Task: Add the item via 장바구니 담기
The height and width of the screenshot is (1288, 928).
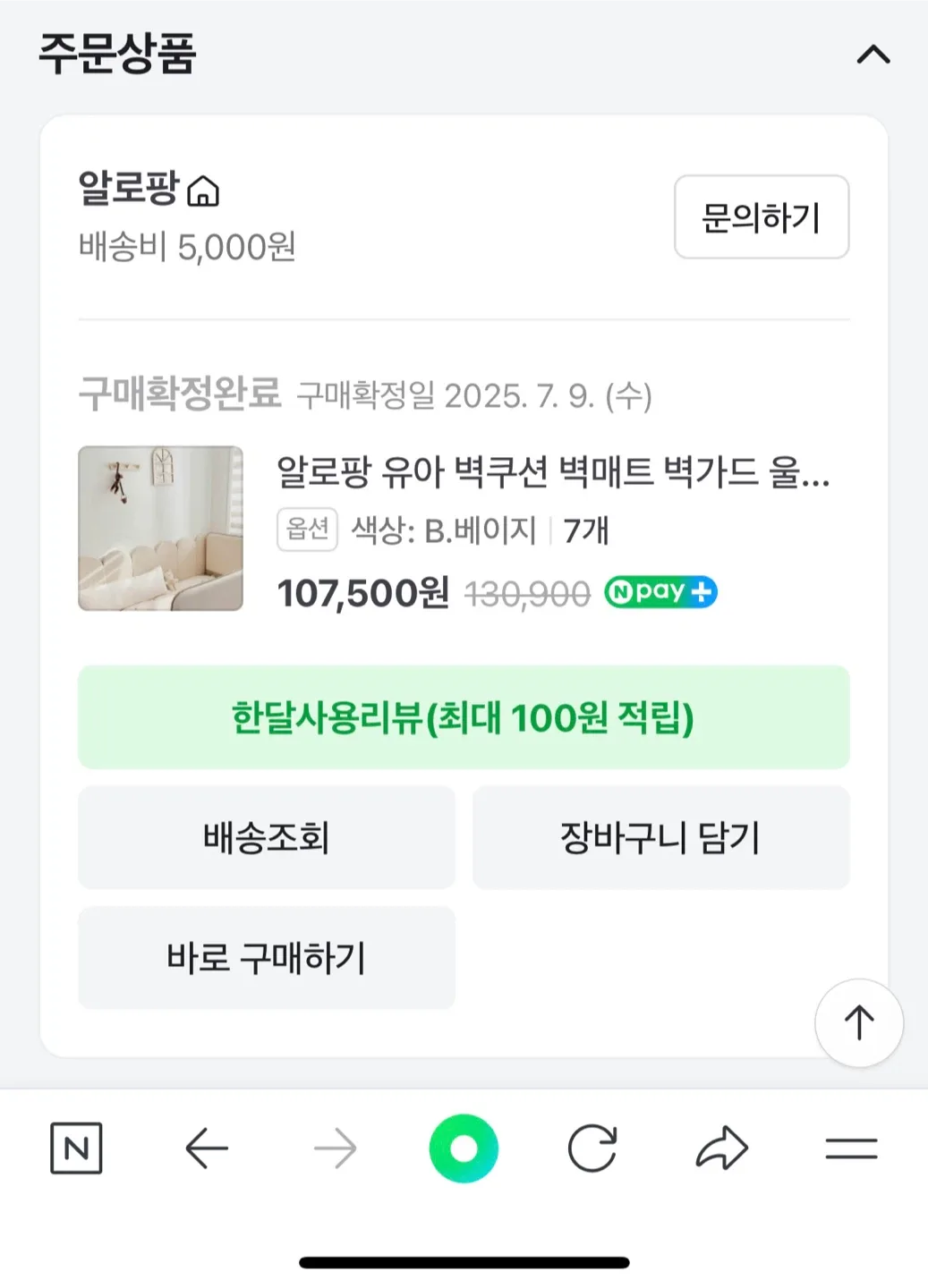Action: pyautogui.click(x=660, y=838)
